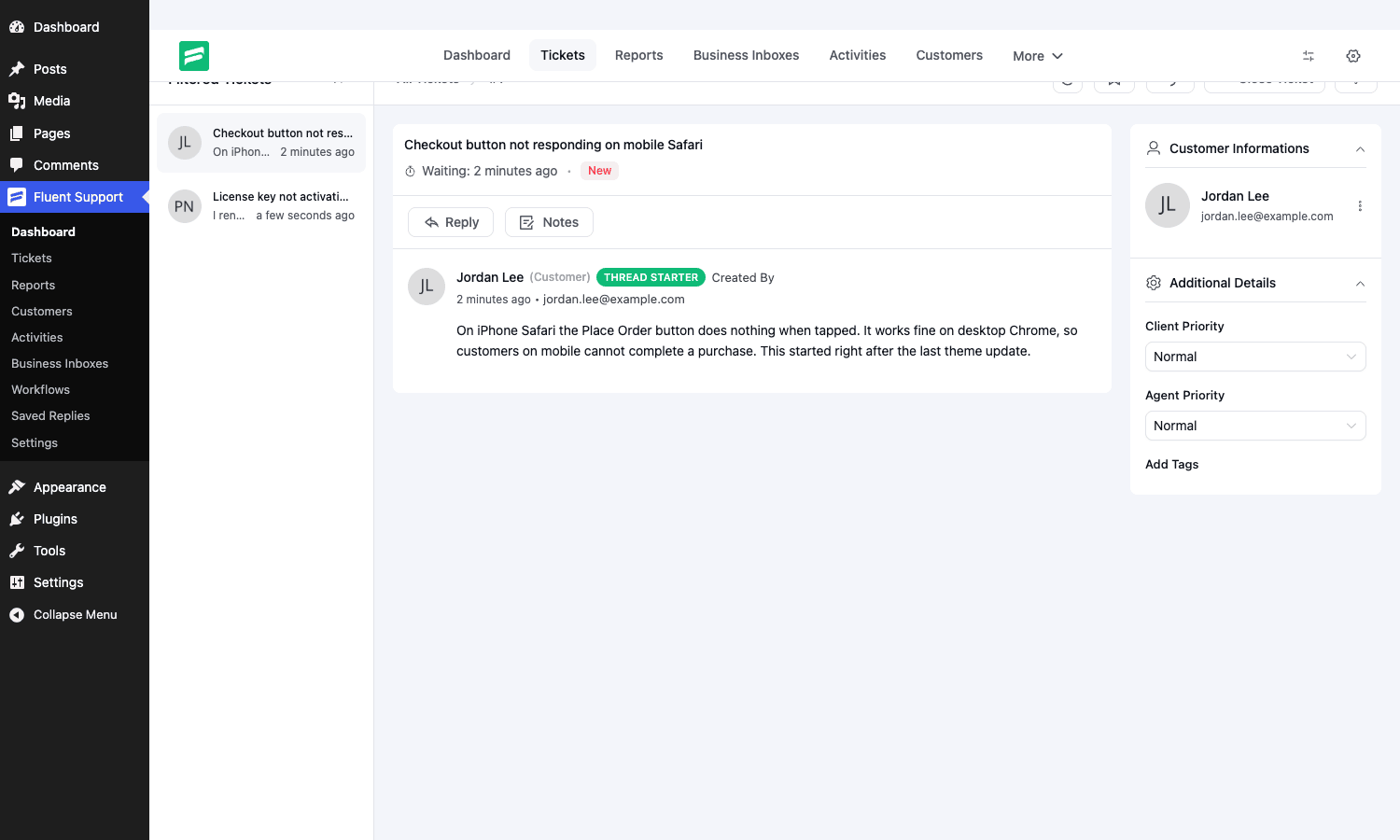Click the Plugins plug icon
1400x840 pixels.
(17, 519)
